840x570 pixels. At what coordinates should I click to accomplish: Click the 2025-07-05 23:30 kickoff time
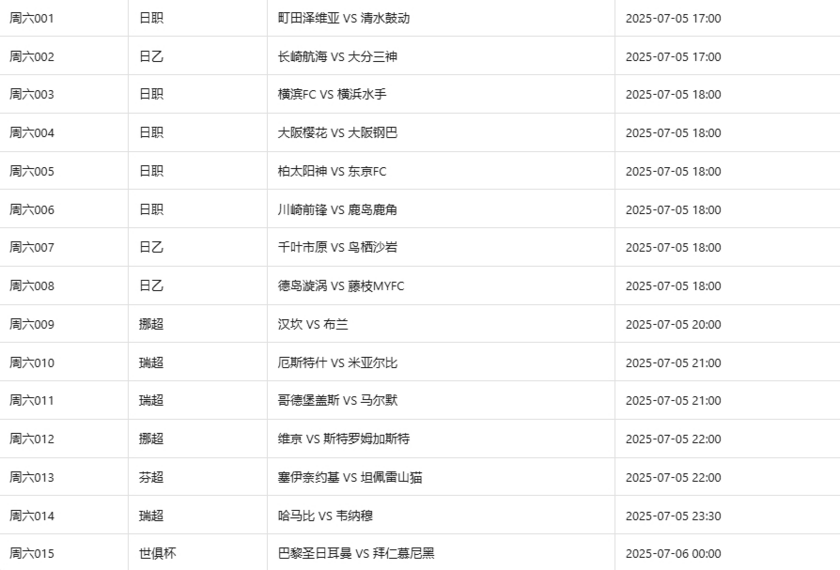pyautogui.click(x=673, y=516)
